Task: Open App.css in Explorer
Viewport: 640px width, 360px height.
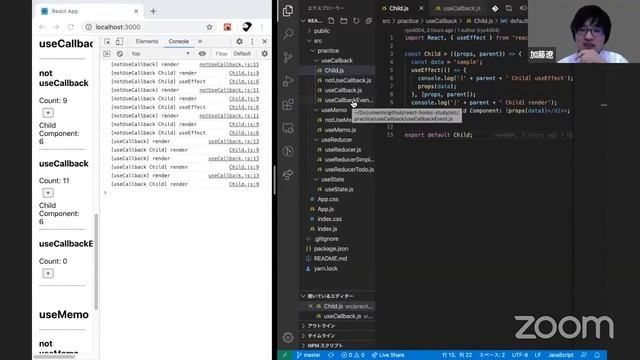Action: click(x=328, y=199)
